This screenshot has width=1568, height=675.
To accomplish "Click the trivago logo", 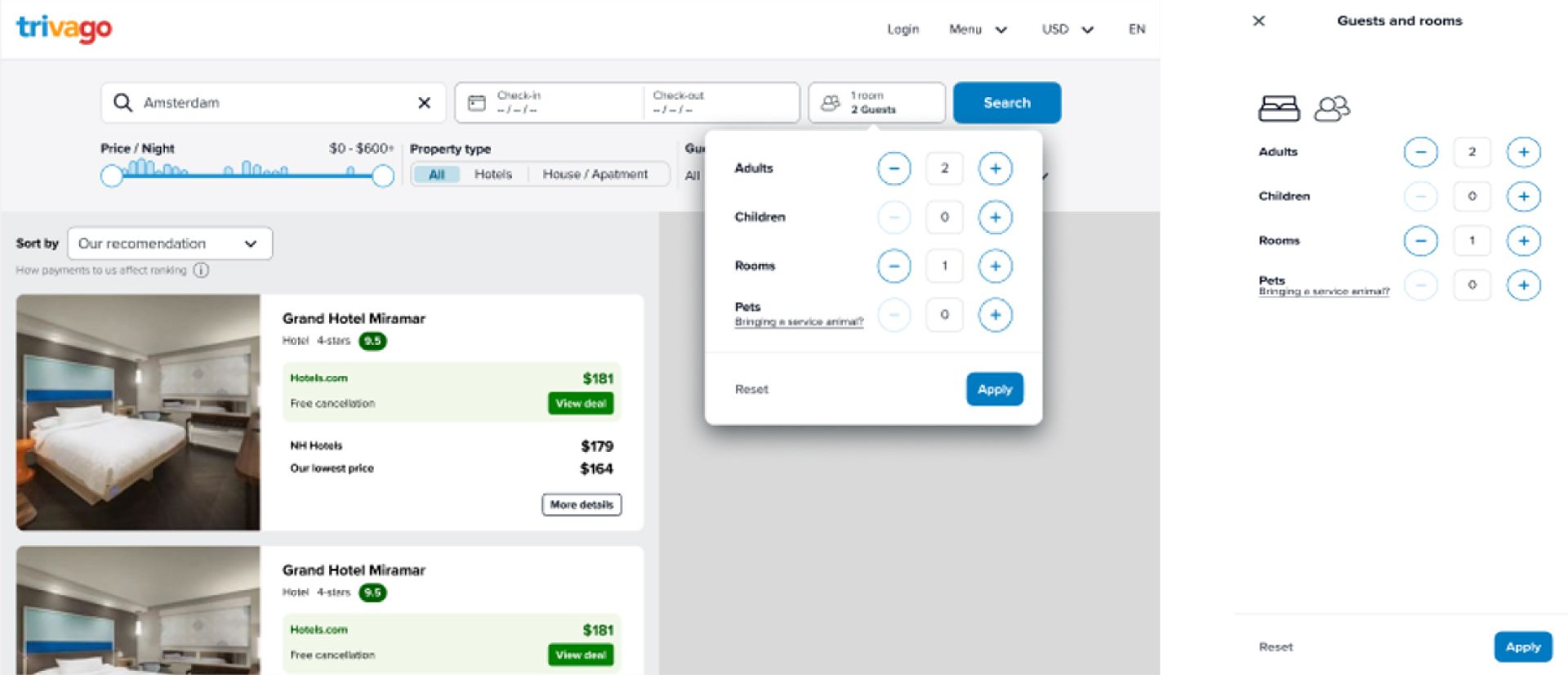I will [64, 29].
